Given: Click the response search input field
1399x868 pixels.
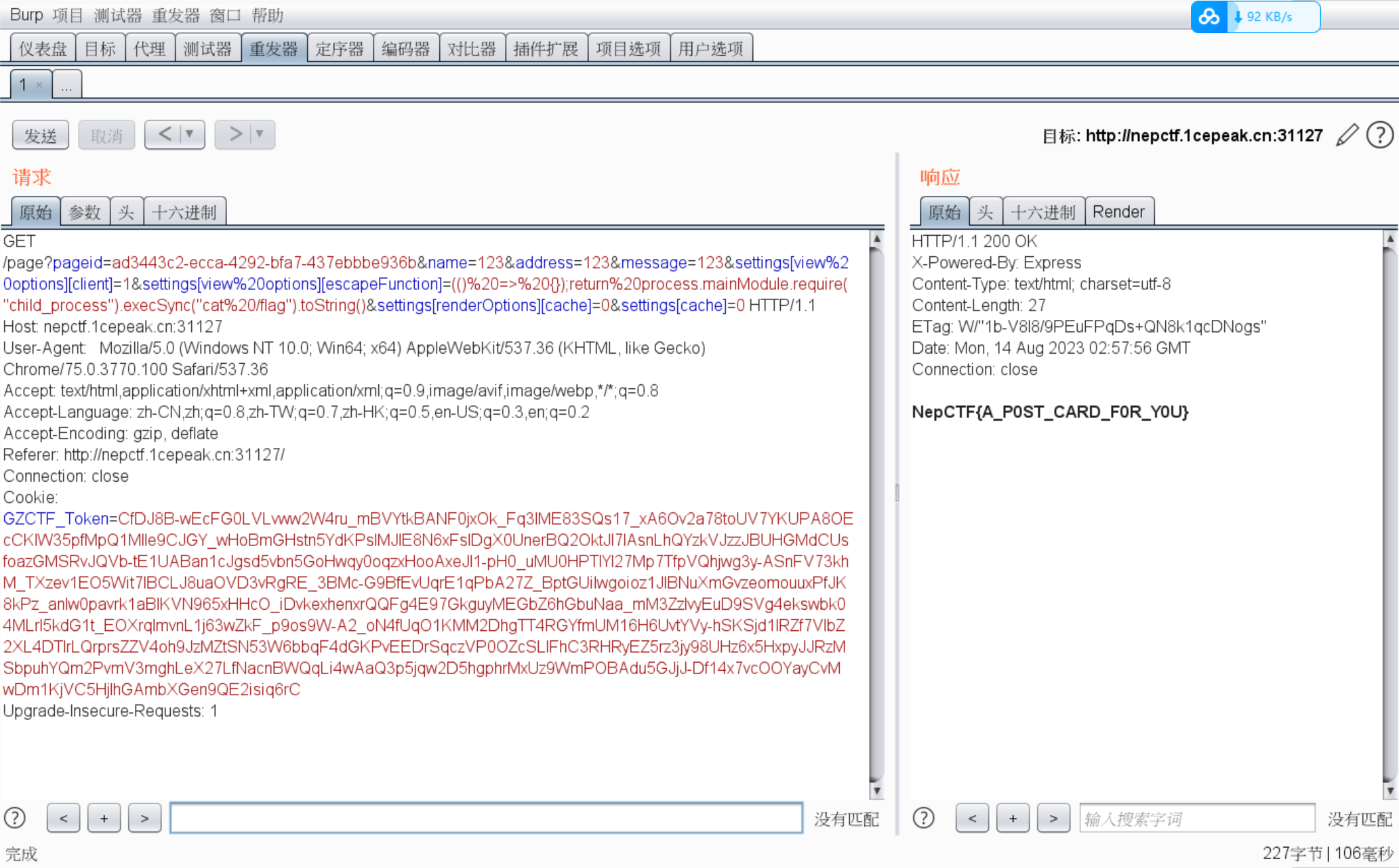Looking at the screenshot, I should (x=1197, y=819).
